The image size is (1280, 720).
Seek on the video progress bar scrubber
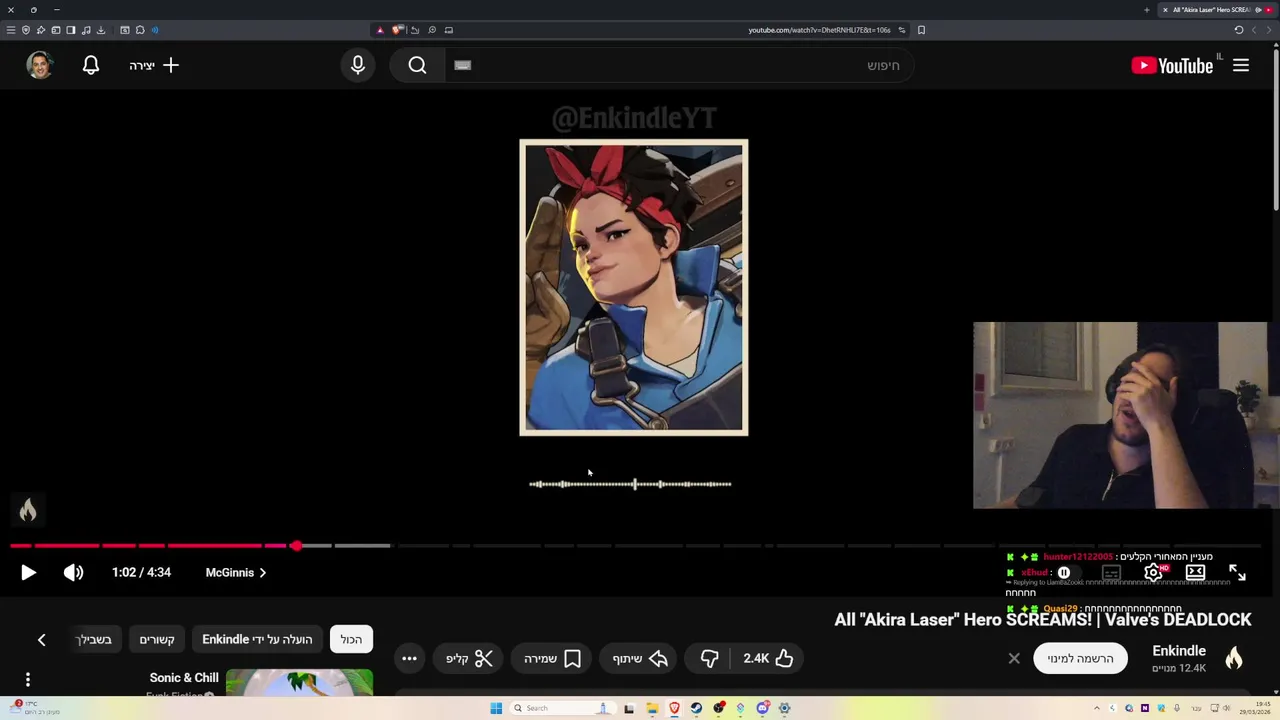click(296, 545)
